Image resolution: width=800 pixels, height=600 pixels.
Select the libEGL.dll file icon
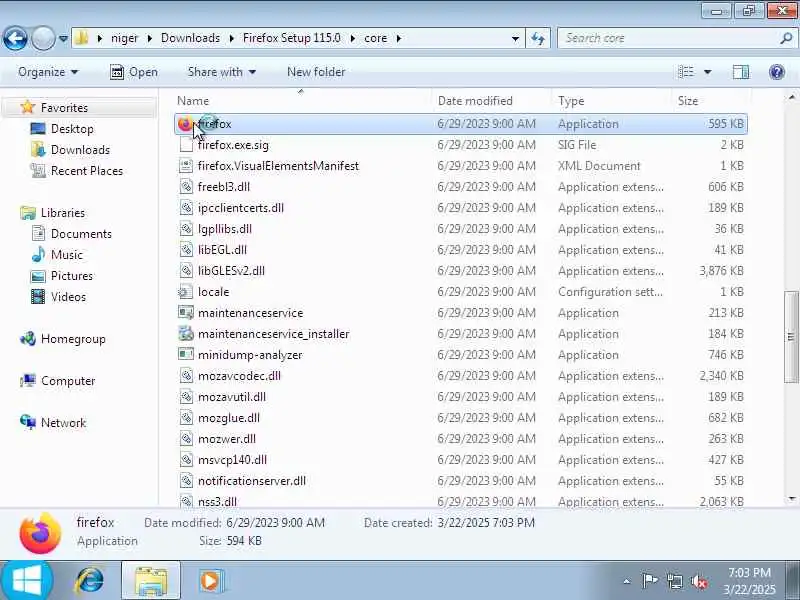(186, 249)
